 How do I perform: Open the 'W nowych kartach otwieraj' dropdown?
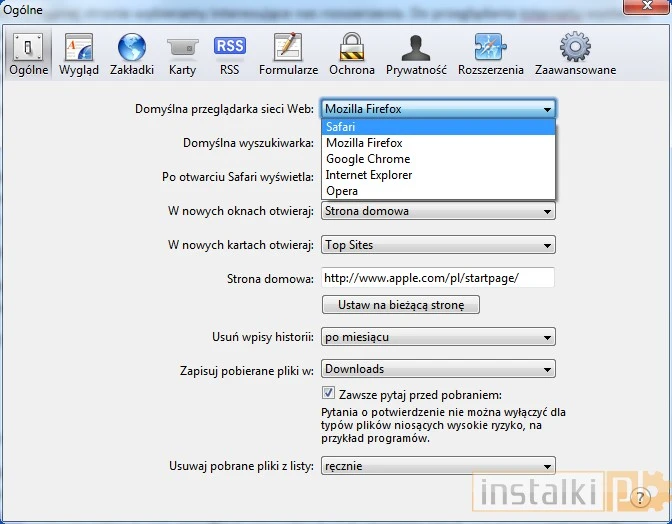(438, 245)
